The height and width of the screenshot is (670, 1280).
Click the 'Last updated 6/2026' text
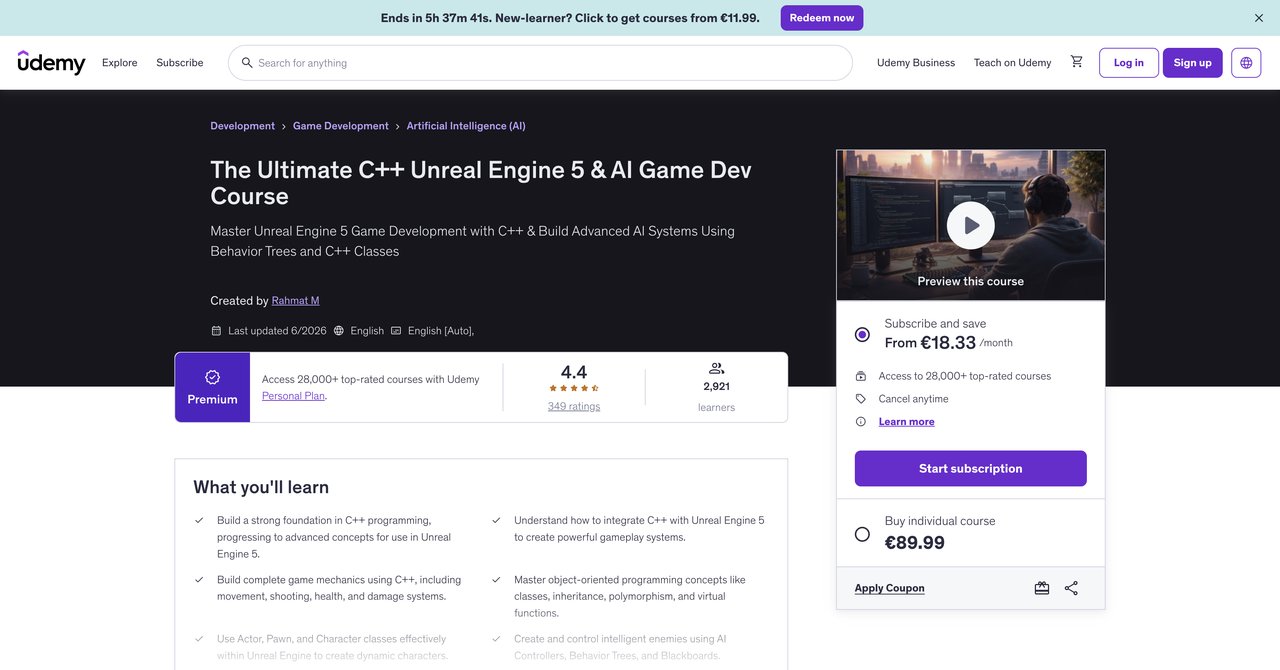[x=277, y=331]
